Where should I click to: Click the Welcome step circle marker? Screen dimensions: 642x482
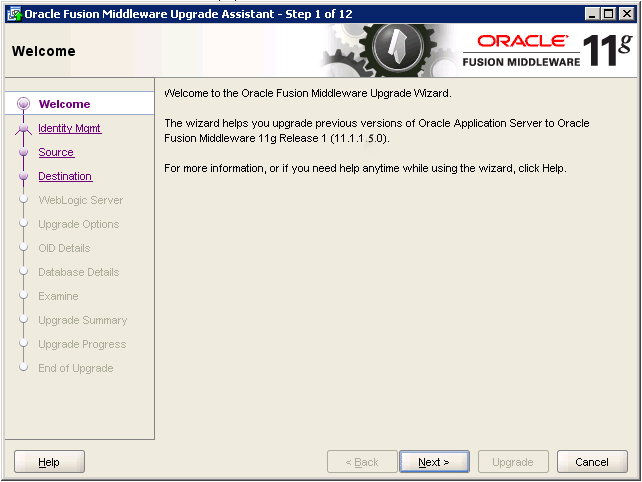(23, 104)
